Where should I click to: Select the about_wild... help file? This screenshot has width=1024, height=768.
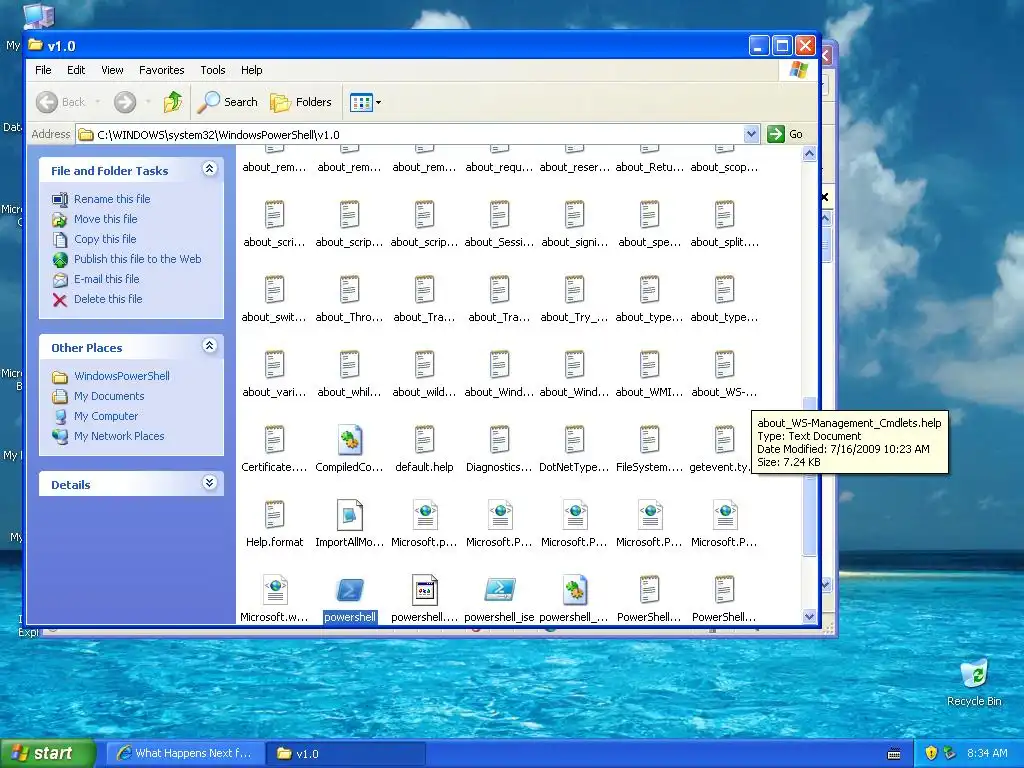(424, 365)
